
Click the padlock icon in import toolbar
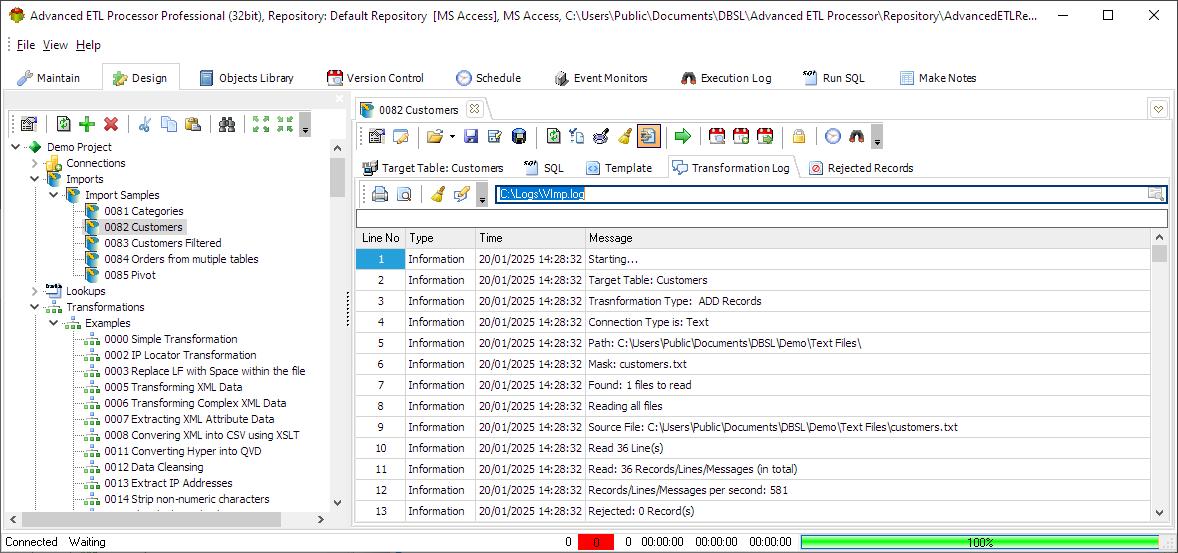(x=799, y=136)
